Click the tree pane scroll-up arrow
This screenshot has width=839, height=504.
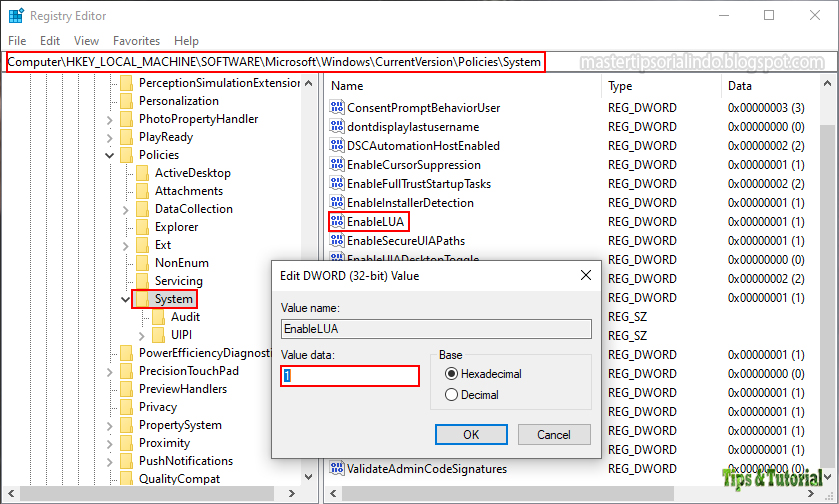309,83
